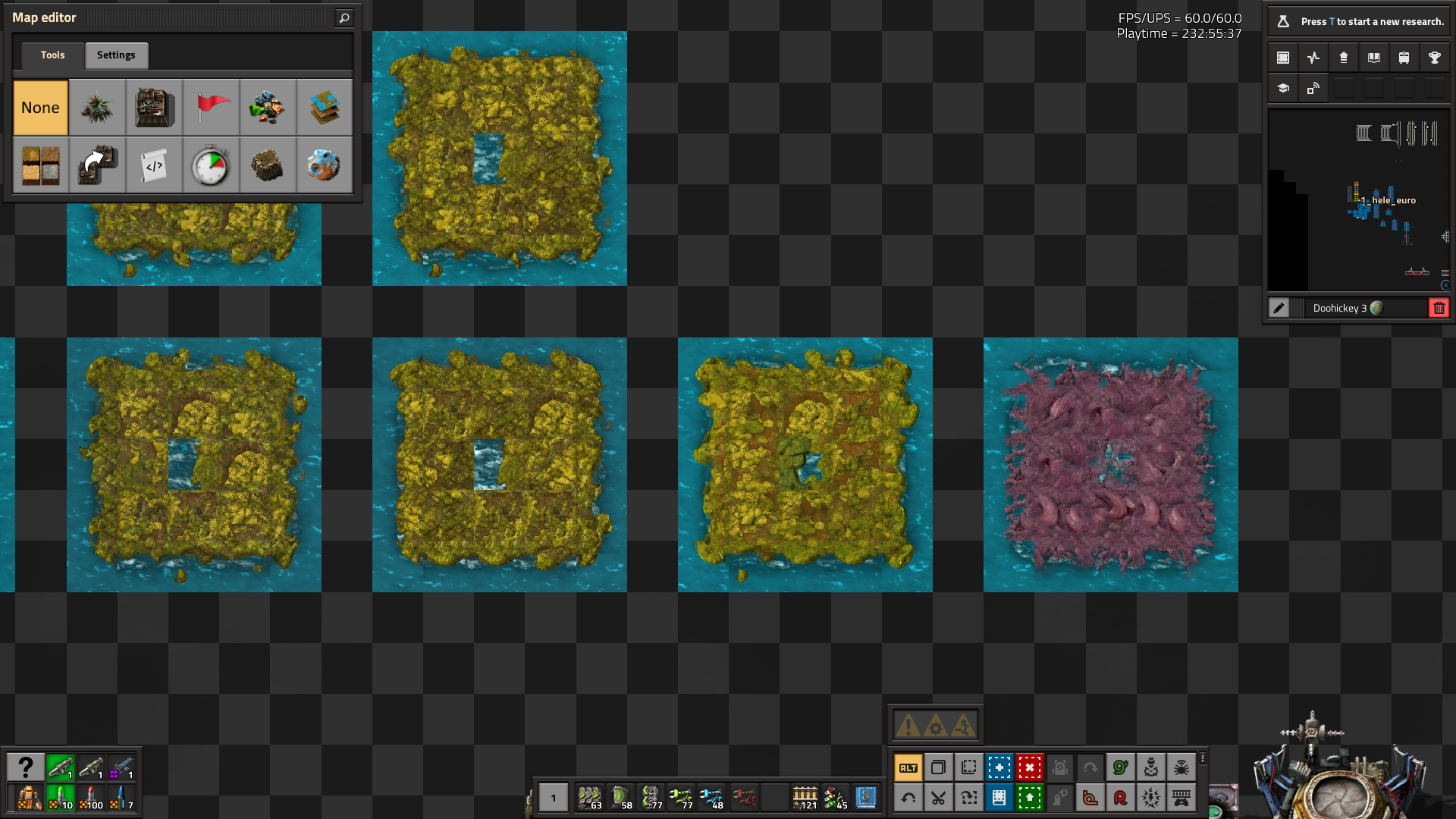Screen dimensions: 1456x819
Task: Open shortcut bar three-dot options
Action: (1203, 758)
